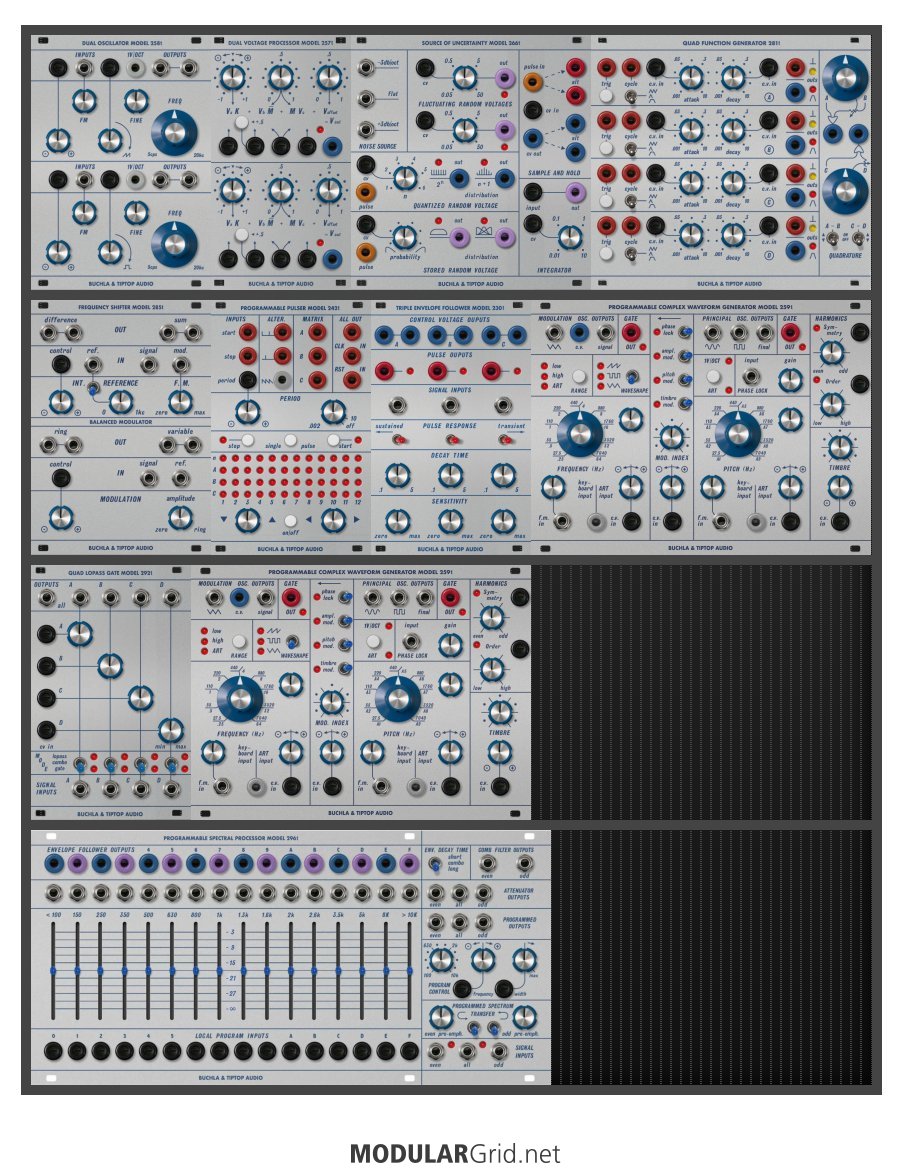
Task: Click the below-100 Hz band slider on Spectral Processor
Action: point(53,970)
